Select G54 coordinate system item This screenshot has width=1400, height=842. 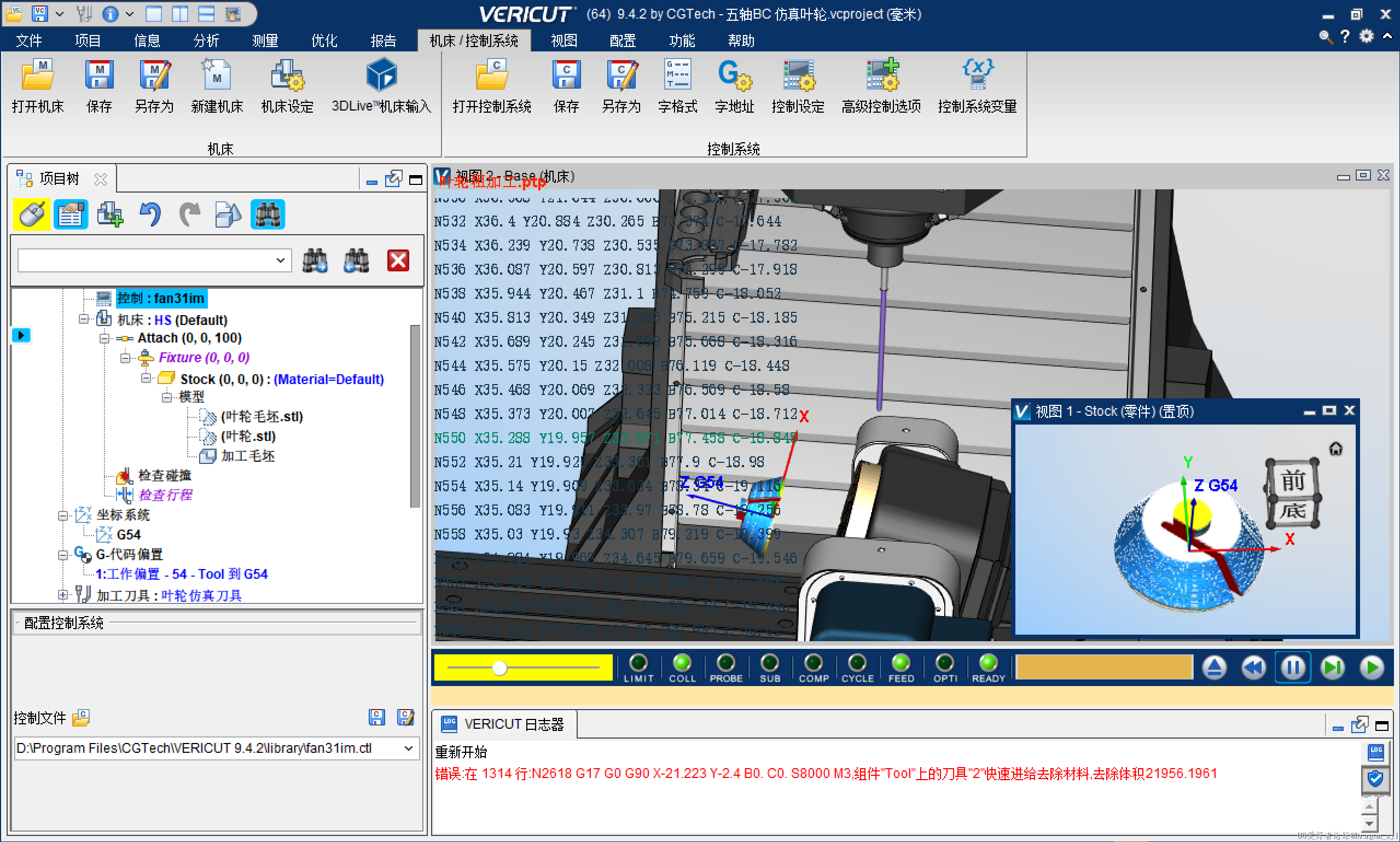point(128,535)
